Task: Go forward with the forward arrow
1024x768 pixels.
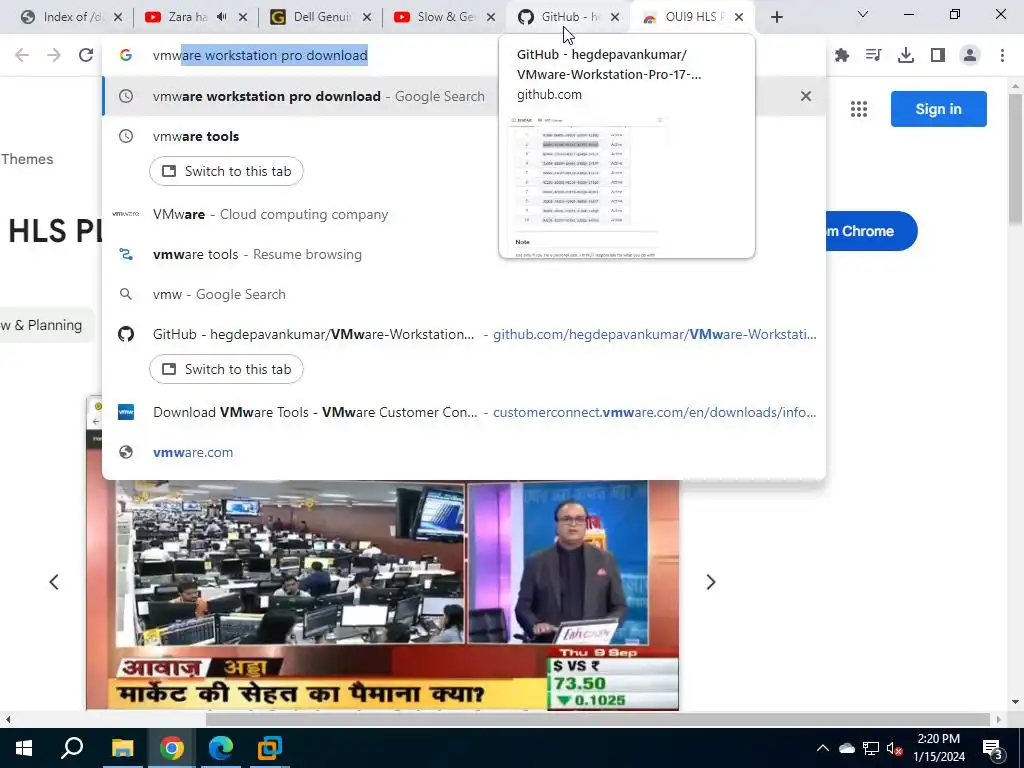Action: pyautogui.click(x=54, y=55)
